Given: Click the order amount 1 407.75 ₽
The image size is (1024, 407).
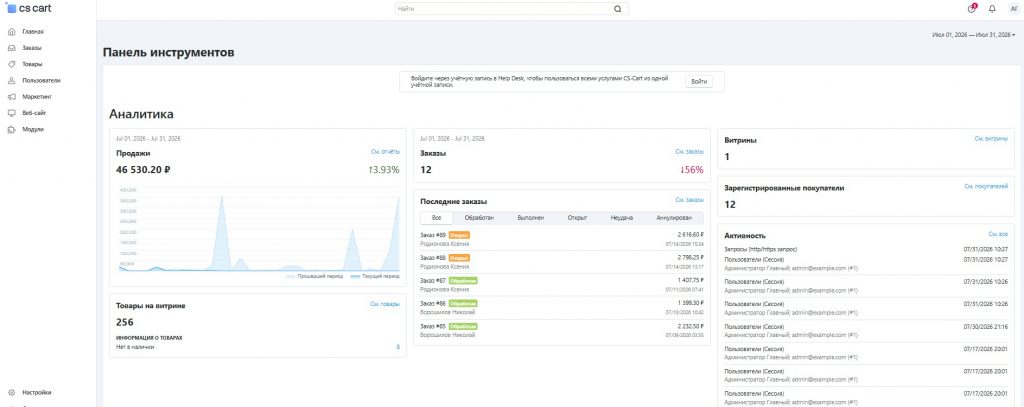Looking at the screenshot, I should coord(688,280).
